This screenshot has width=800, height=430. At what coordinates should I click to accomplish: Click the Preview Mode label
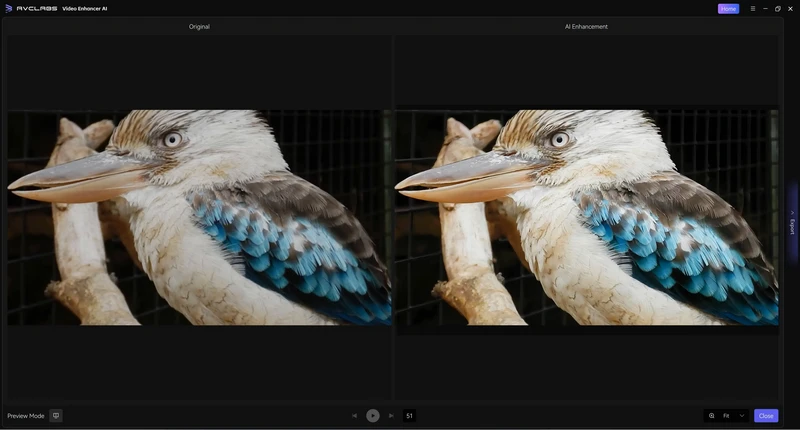click(x=26, y=416)
